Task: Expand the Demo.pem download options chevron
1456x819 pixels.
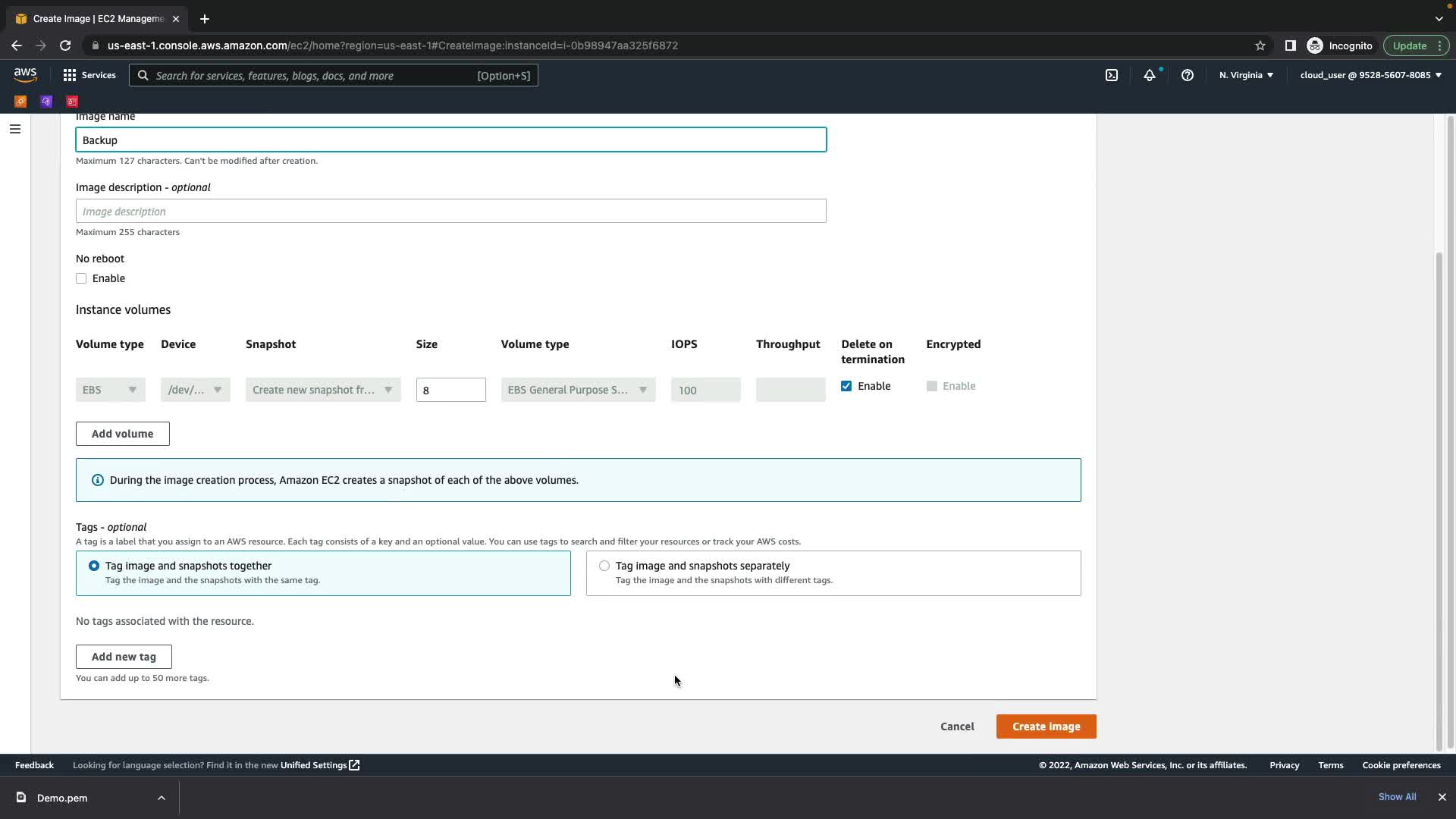Action: [x=161, y=798]
